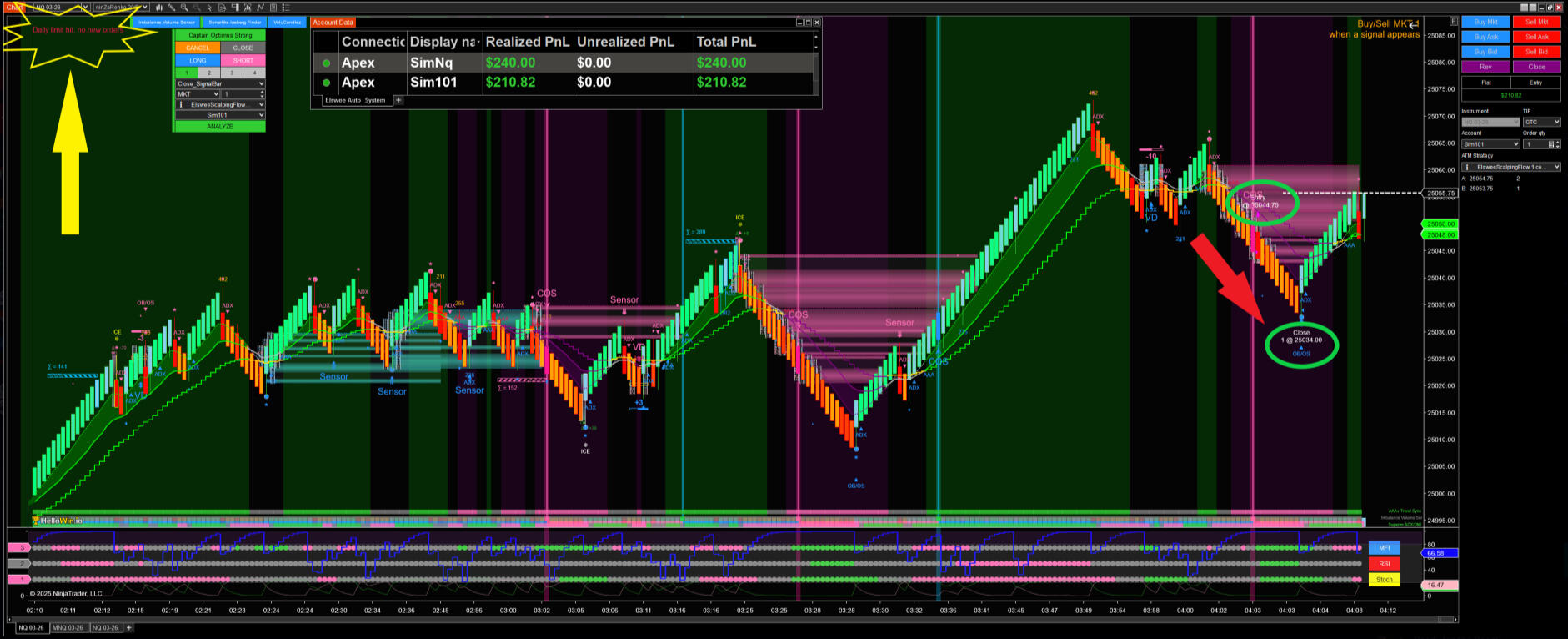Image resolution: width=1568 pixels, height=639 pixels.
Task: Open the TIF dropdown showing GTC
Action: click(1540, 122)
